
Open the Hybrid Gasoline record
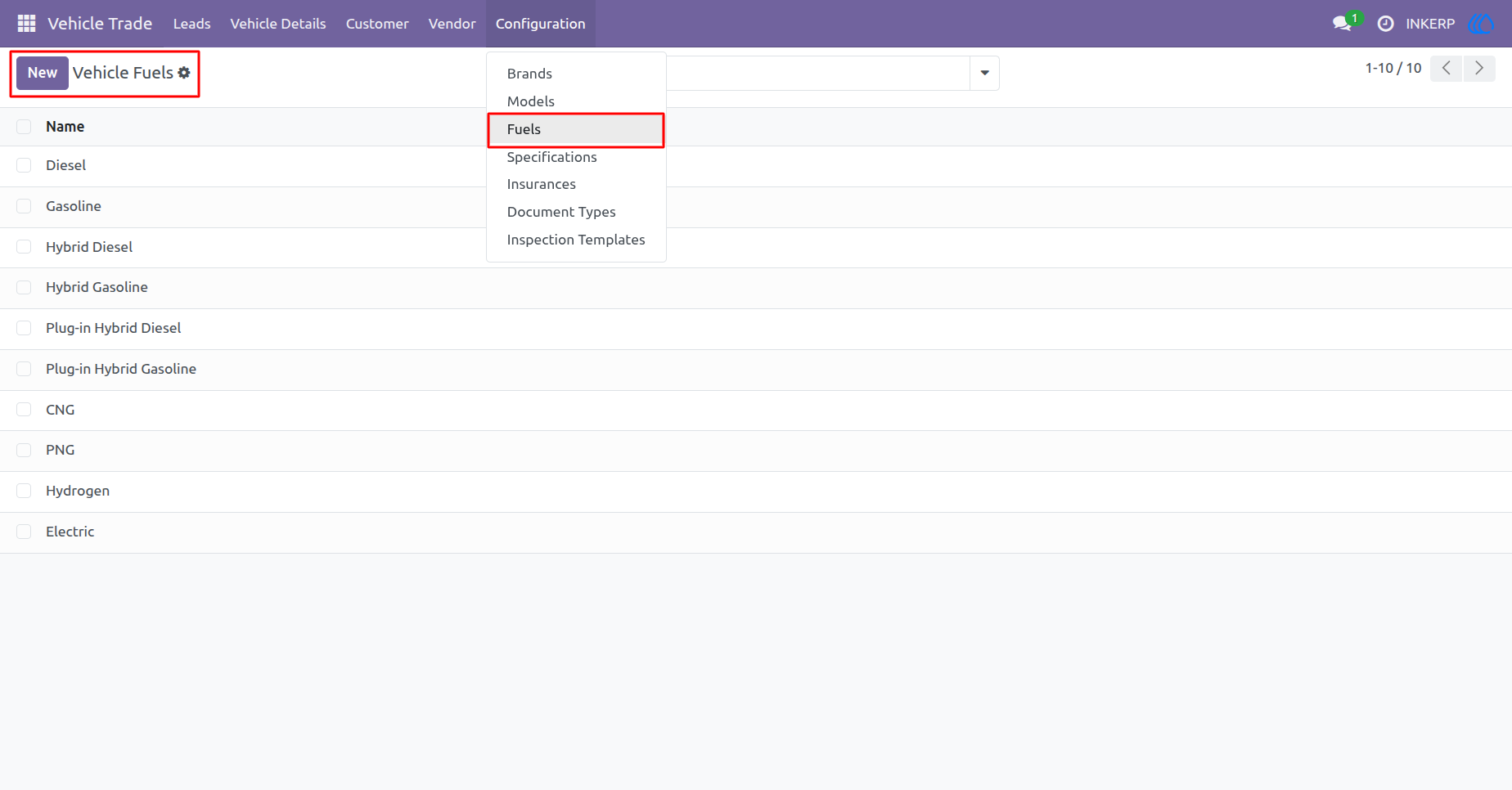point(97,288)
